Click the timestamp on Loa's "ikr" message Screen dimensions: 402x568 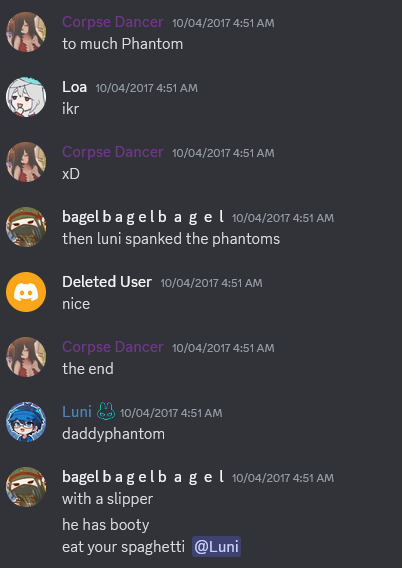tap(147, 88)
